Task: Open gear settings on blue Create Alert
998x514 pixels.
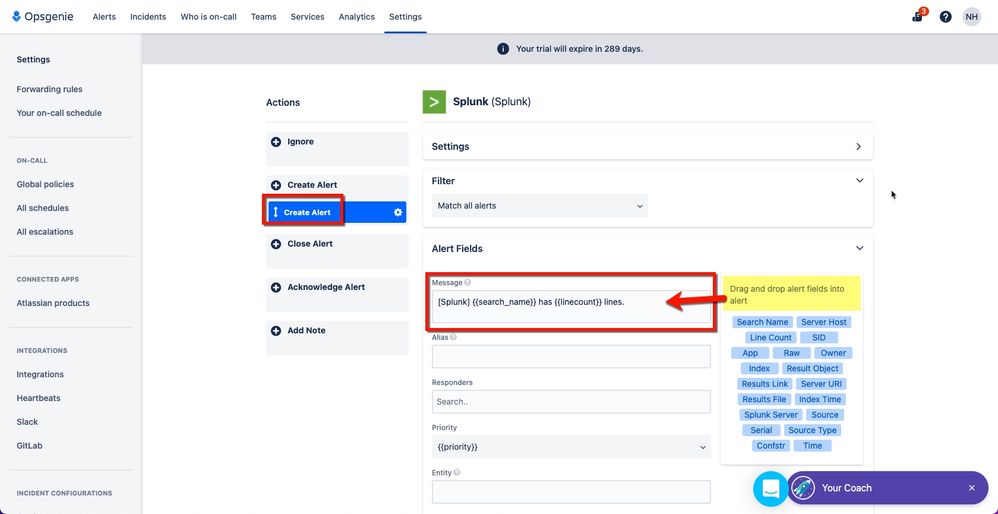Action: click(398, 212)
